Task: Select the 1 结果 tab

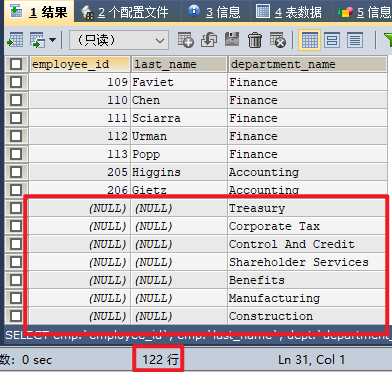Action: coord(39,12)
